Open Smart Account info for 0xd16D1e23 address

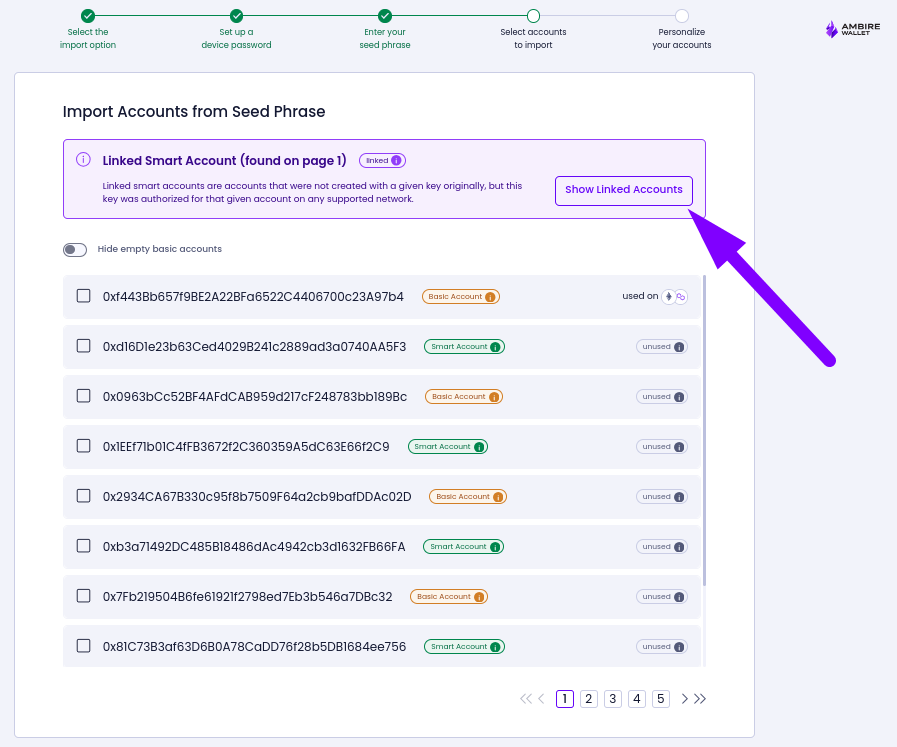(x=495, y=347)
